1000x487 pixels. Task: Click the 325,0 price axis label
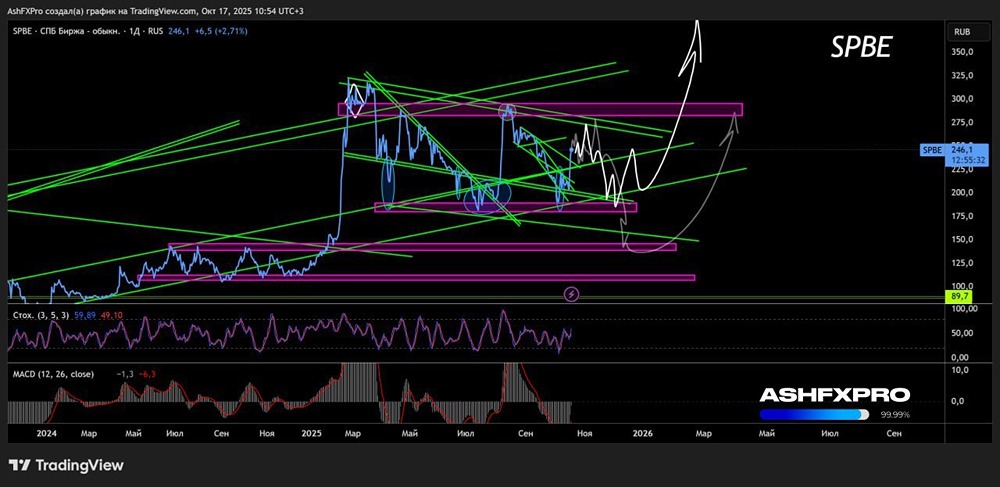pos(962,76)
